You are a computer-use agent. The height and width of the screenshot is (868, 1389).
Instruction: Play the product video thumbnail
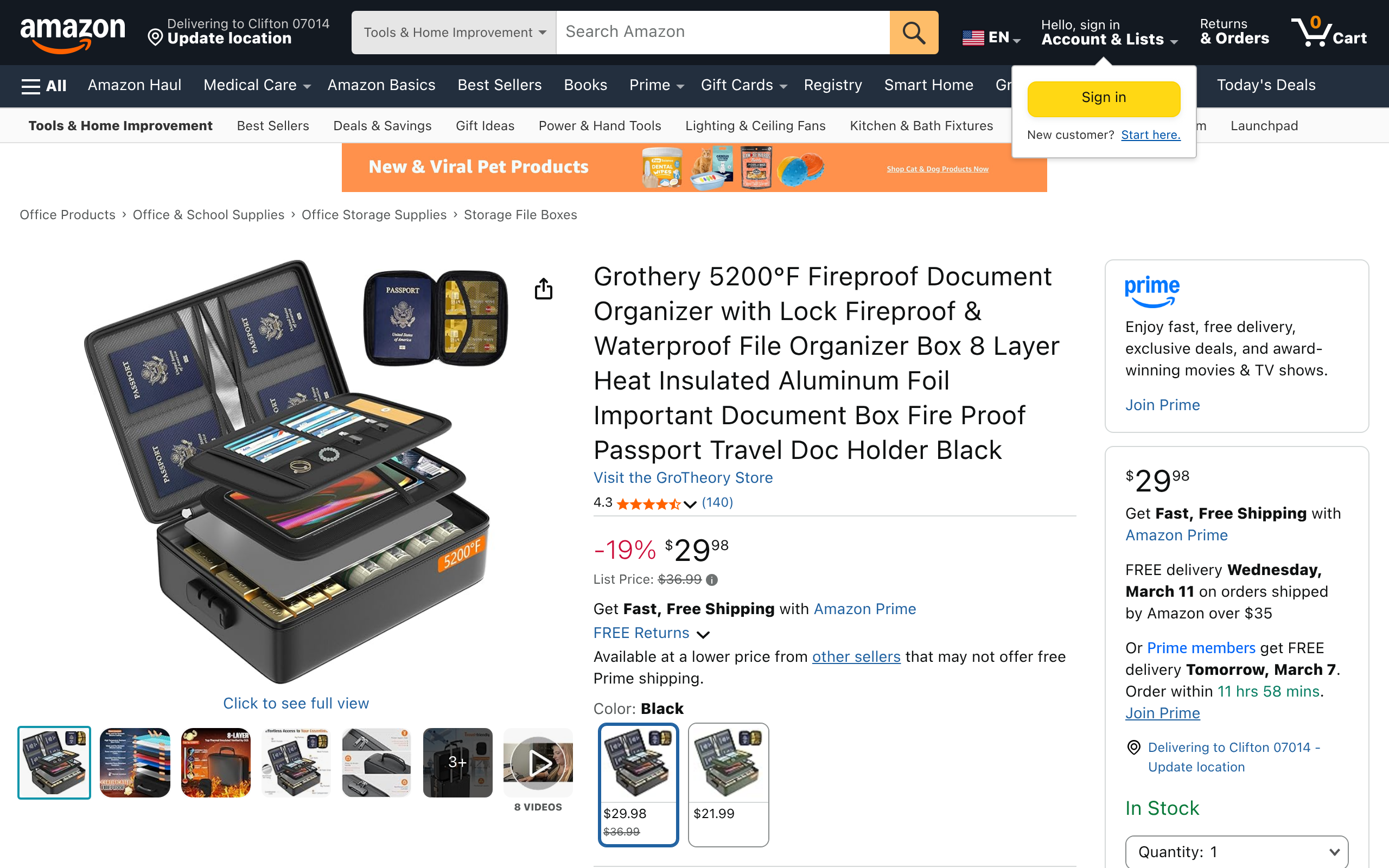[538, 762]
